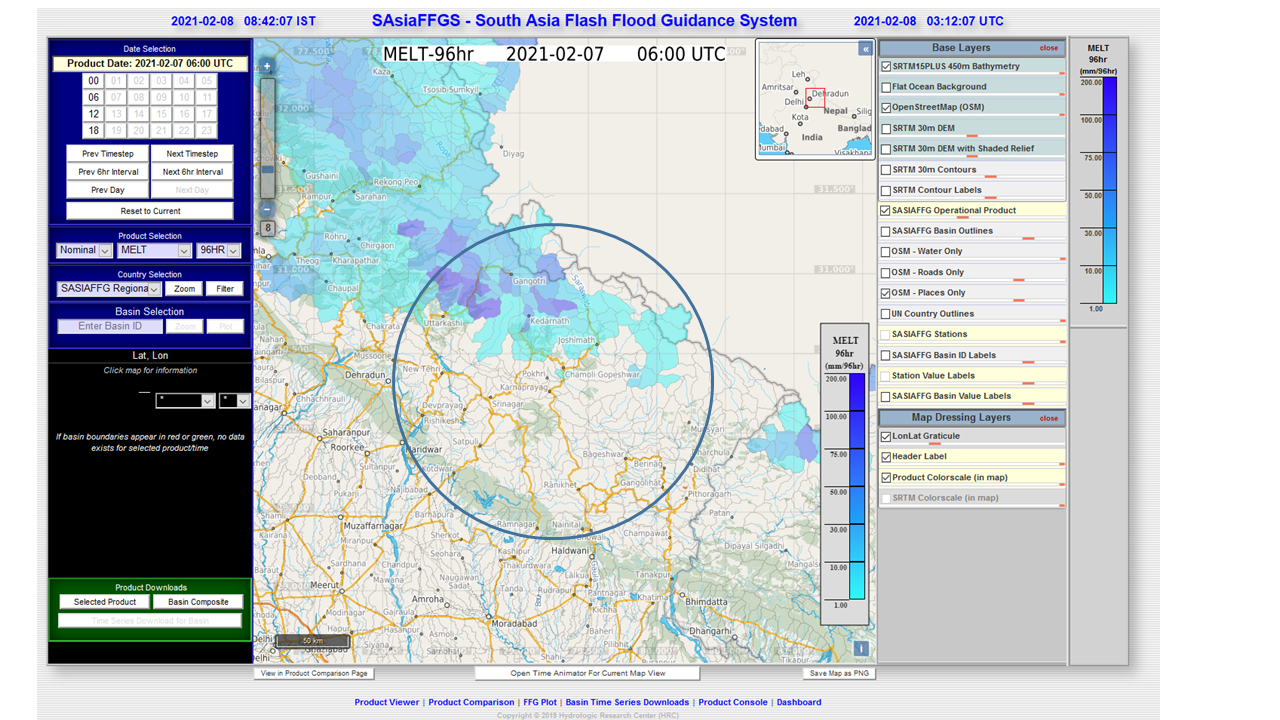Close the Base Layers panel
The width and height of the screenshot is (1280, 720).
click(x=1047, y=47)
